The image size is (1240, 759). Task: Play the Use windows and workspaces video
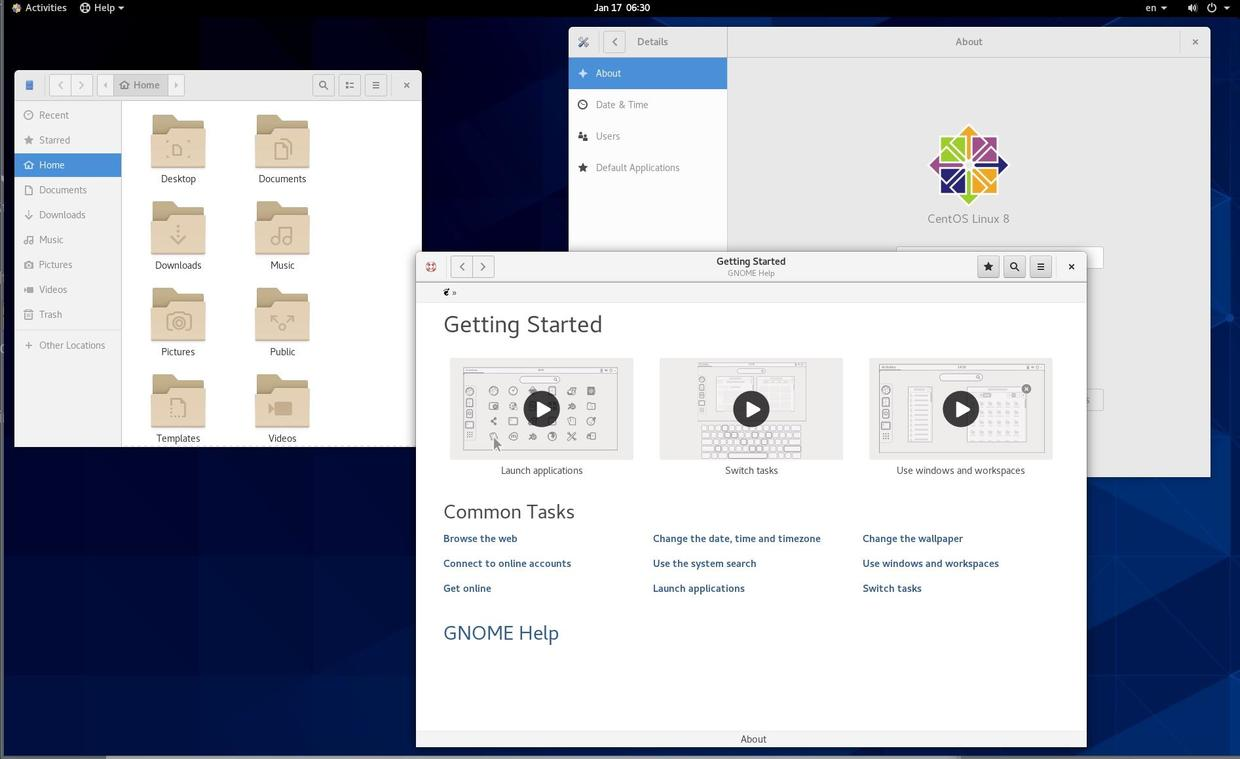pyautogui.click(x=959, y=408)
